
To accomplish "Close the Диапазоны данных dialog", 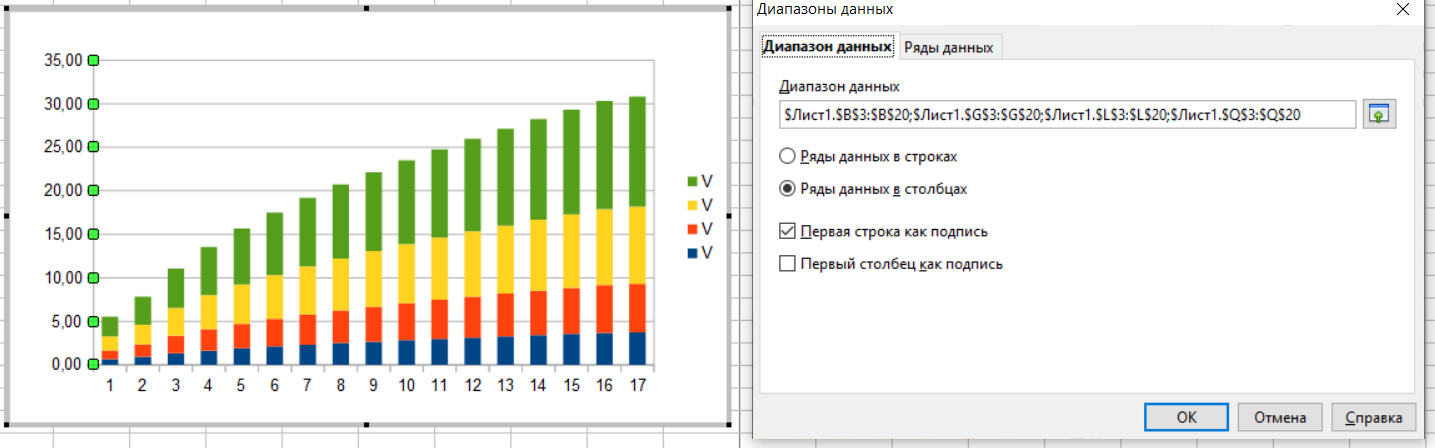I will (1404, 9).
